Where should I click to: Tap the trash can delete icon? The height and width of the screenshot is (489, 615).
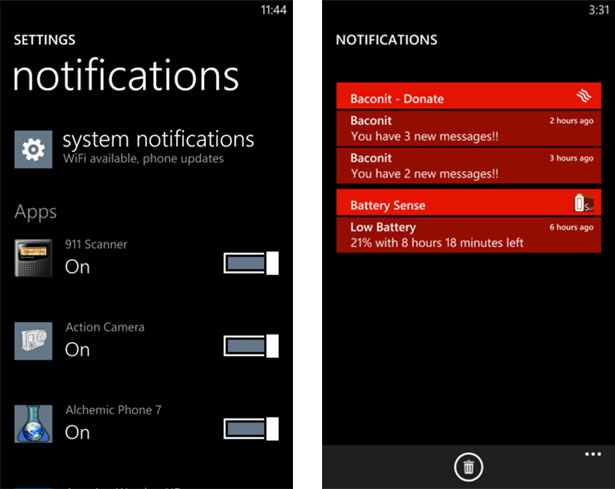coord(467,466)
